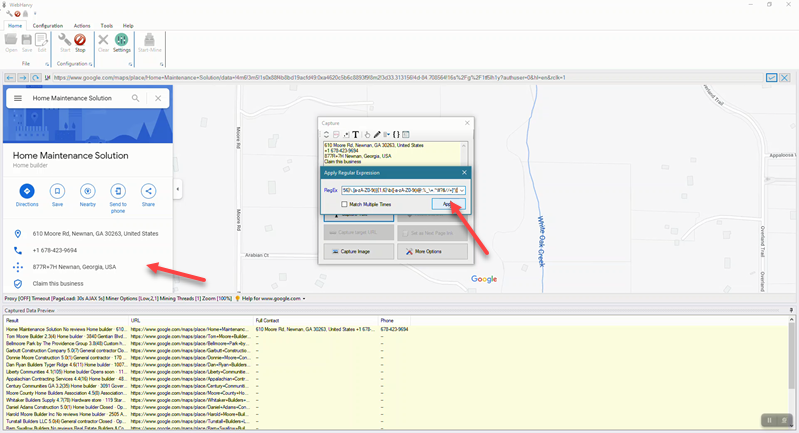Click the Share icon in Maps panel
799x433 pixels.
click(149, 191)
